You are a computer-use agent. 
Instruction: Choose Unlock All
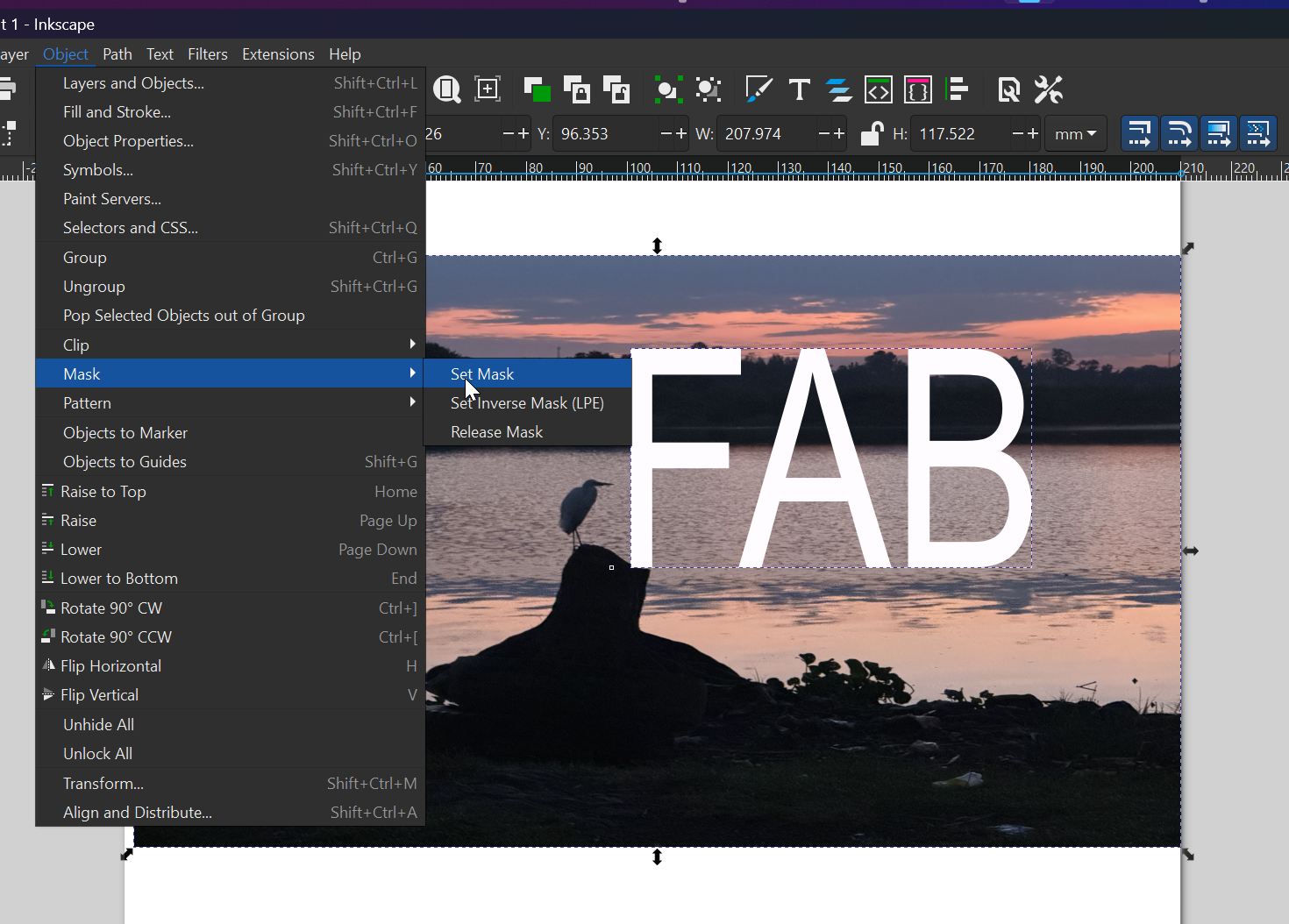point(231,754)
